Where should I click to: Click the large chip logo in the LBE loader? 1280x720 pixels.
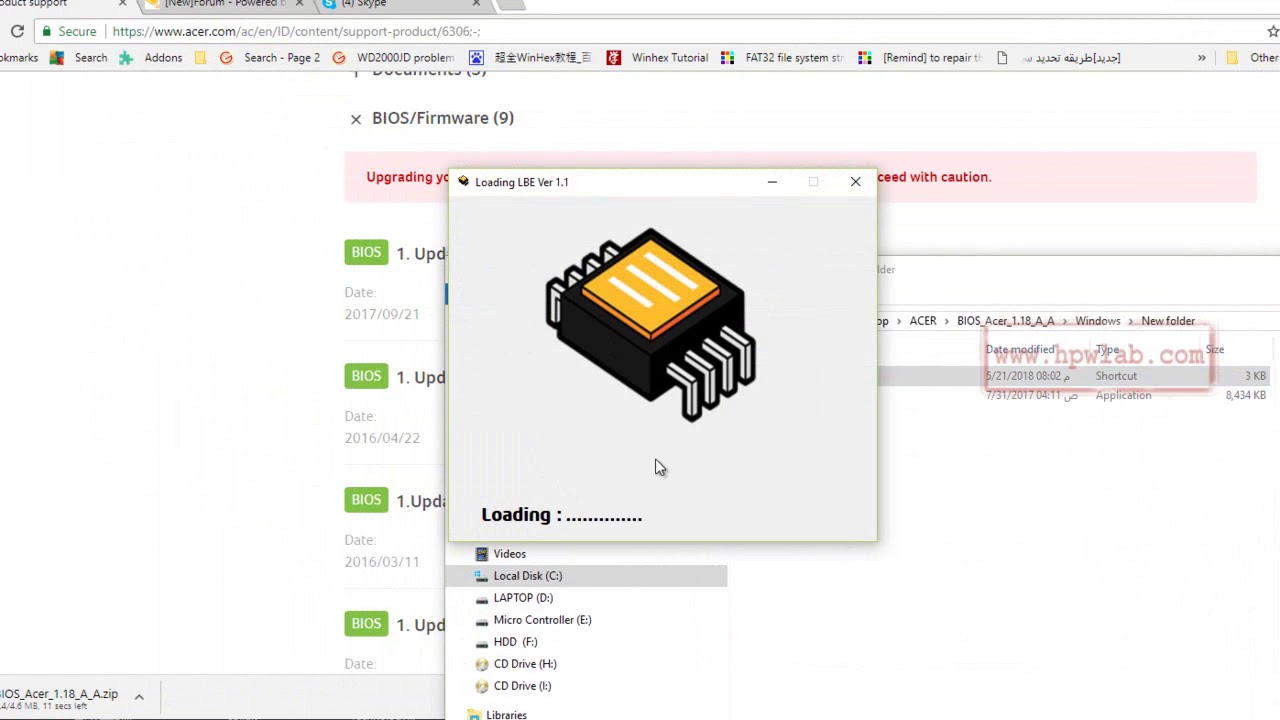click(x=651, y=325)
